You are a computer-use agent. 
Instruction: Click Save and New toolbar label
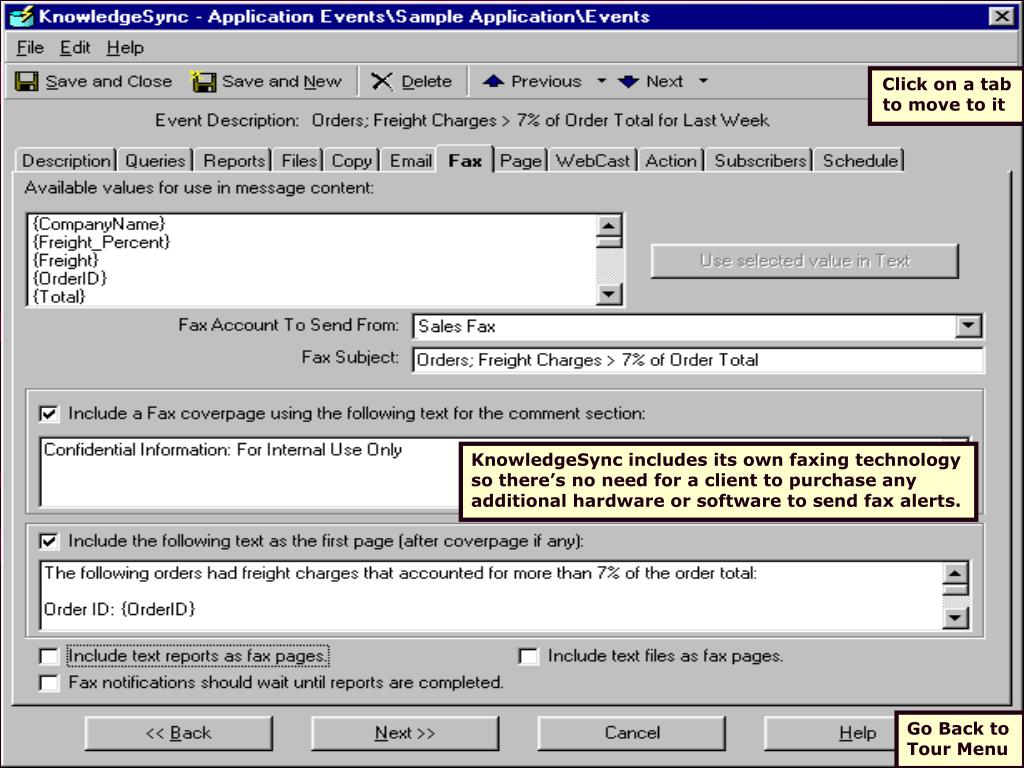pos(281,82)
